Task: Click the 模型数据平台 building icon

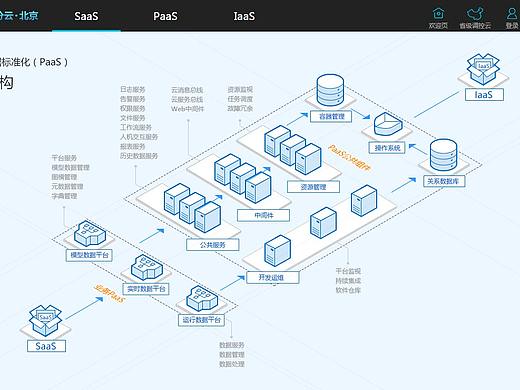Action: pos(90,233)
